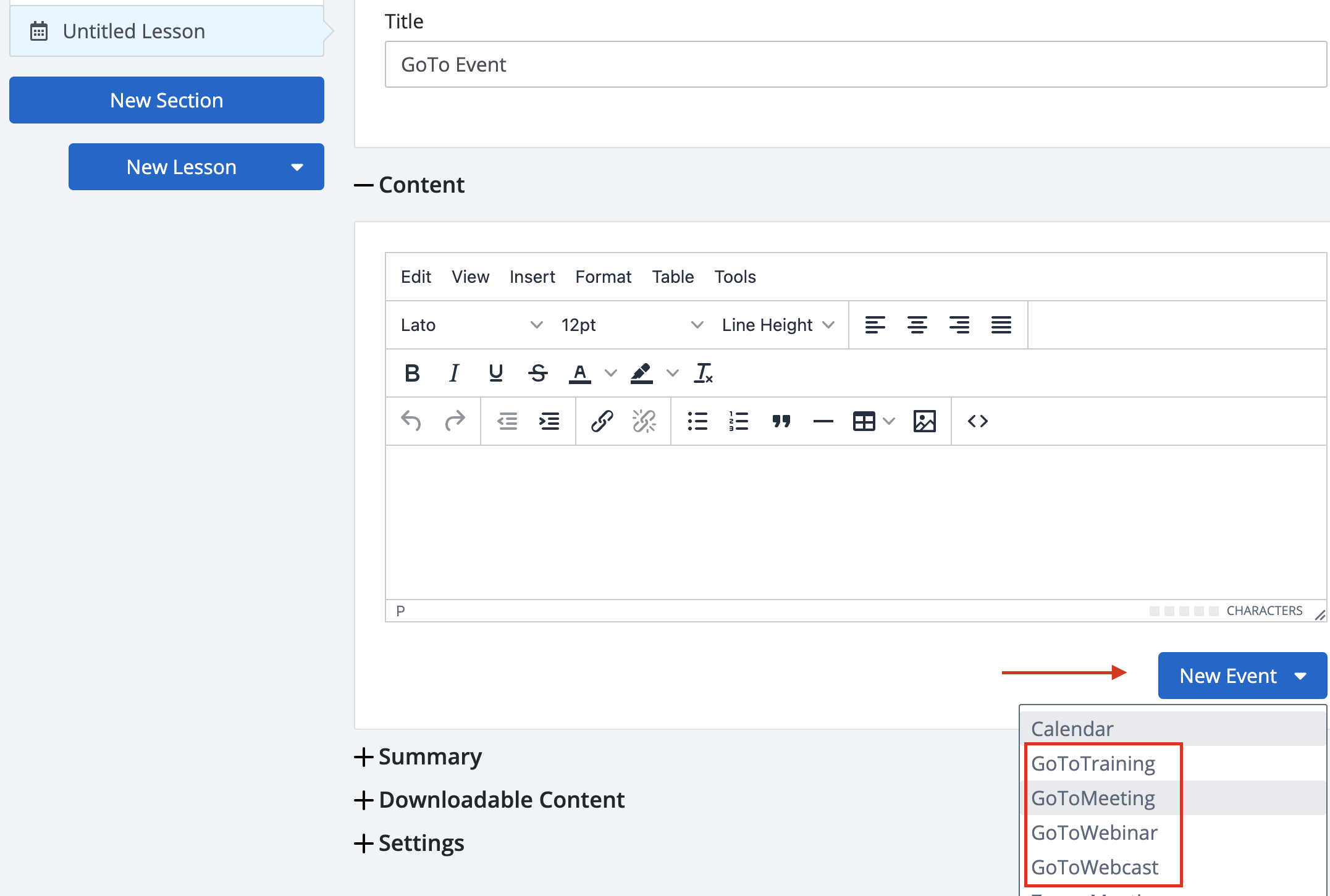1330x896 pixels.
Task: Insert a blockquote
Action: pos(781,421)
